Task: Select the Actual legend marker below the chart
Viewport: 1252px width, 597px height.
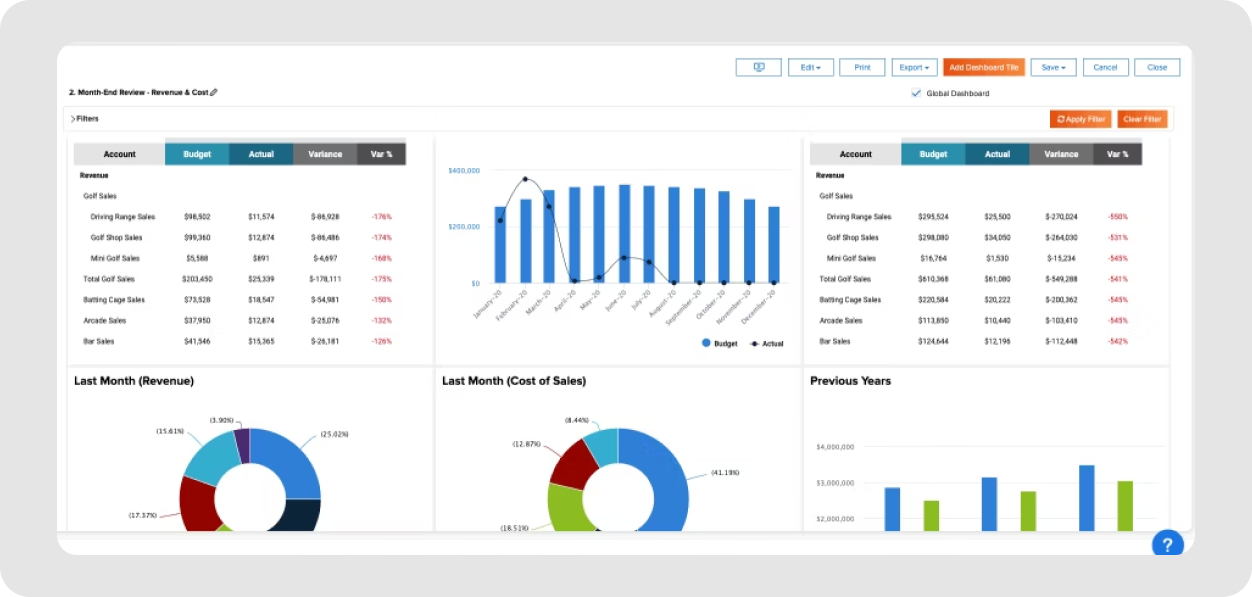Action: pyautogui.click(x=756, y=343)
